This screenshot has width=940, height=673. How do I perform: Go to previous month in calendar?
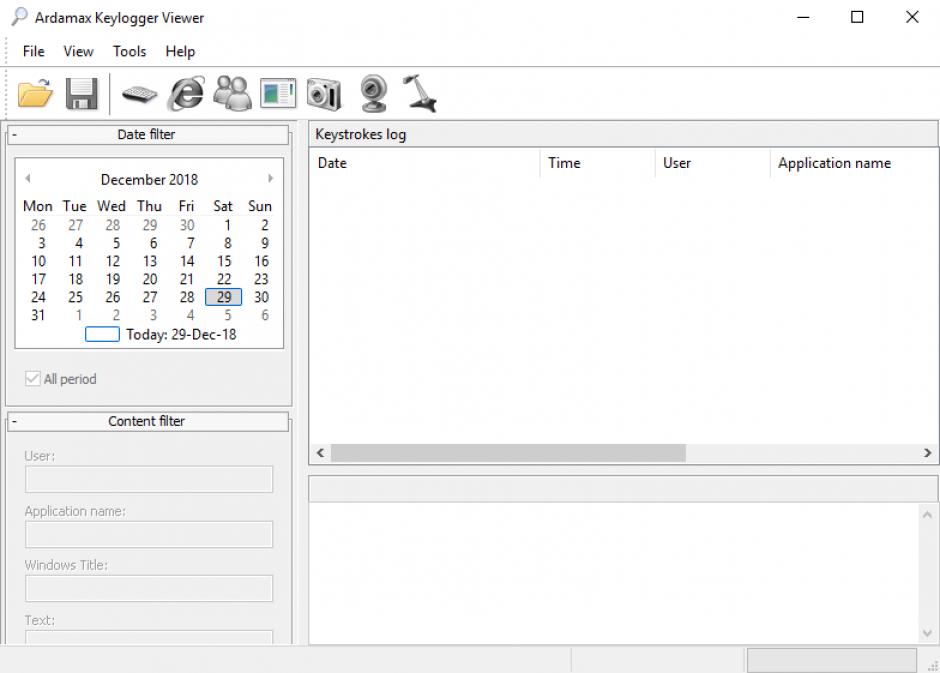[x=28, y=179]
